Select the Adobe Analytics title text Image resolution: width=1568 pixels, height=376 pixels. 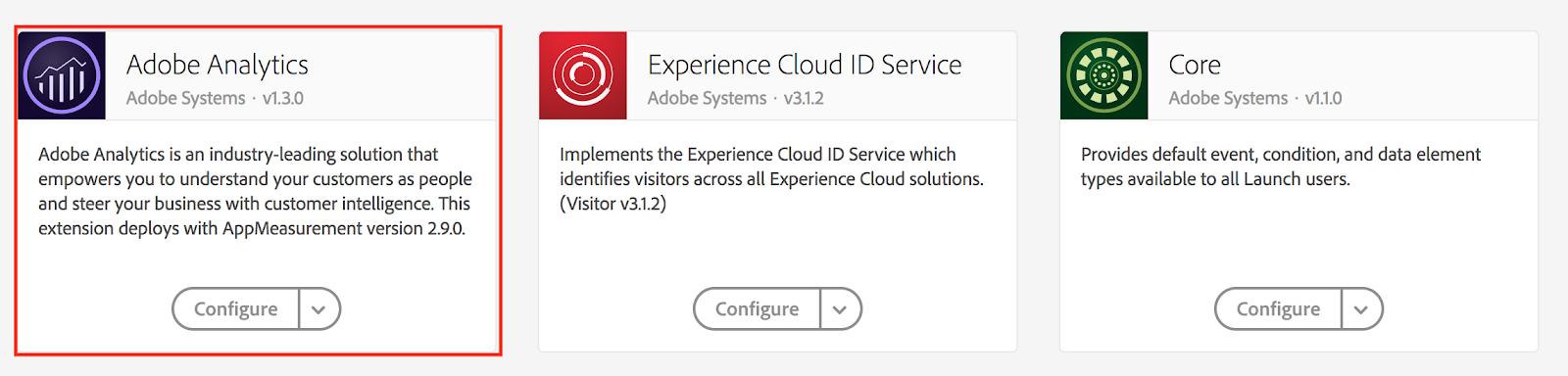point(218,65)
